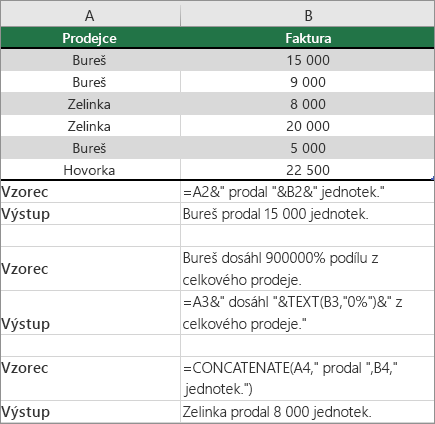The image size is (435, 424).
Task: Select cell containing 9 000
Action: (307, 82)
